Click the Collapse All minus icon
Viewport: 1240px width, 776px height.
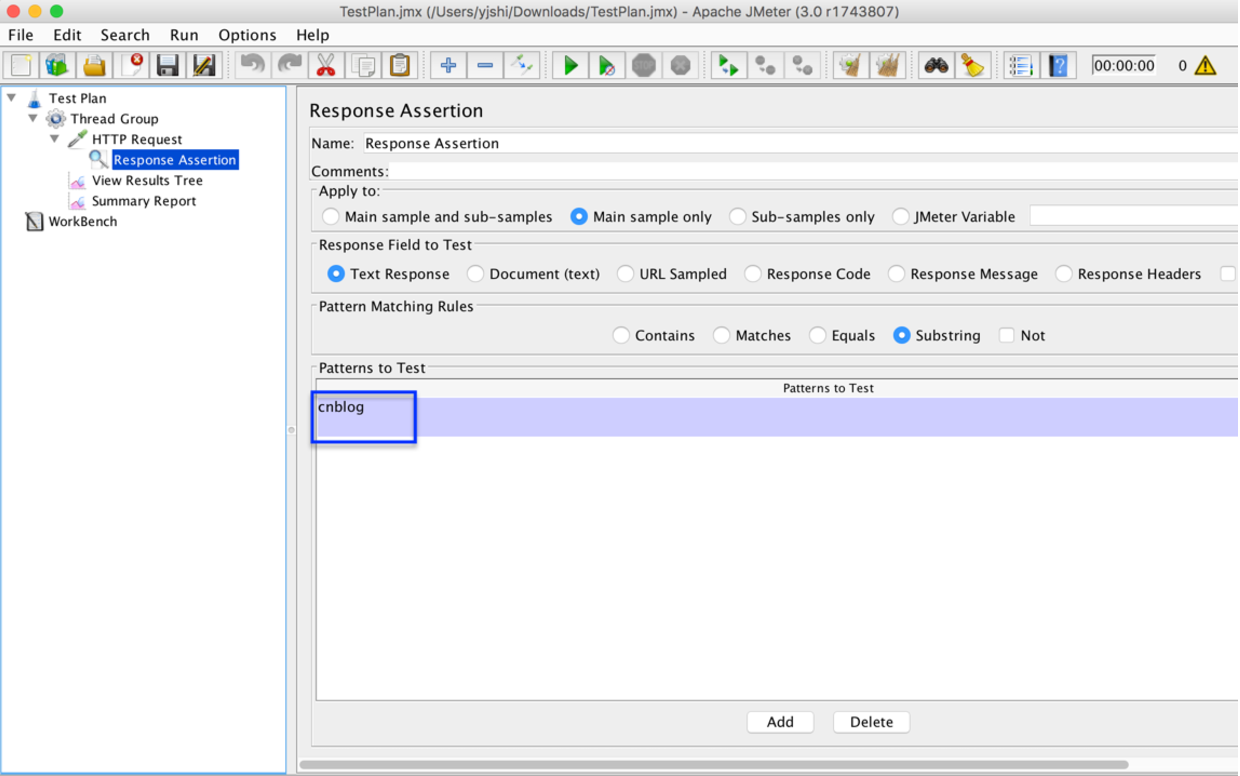(485, 66)
